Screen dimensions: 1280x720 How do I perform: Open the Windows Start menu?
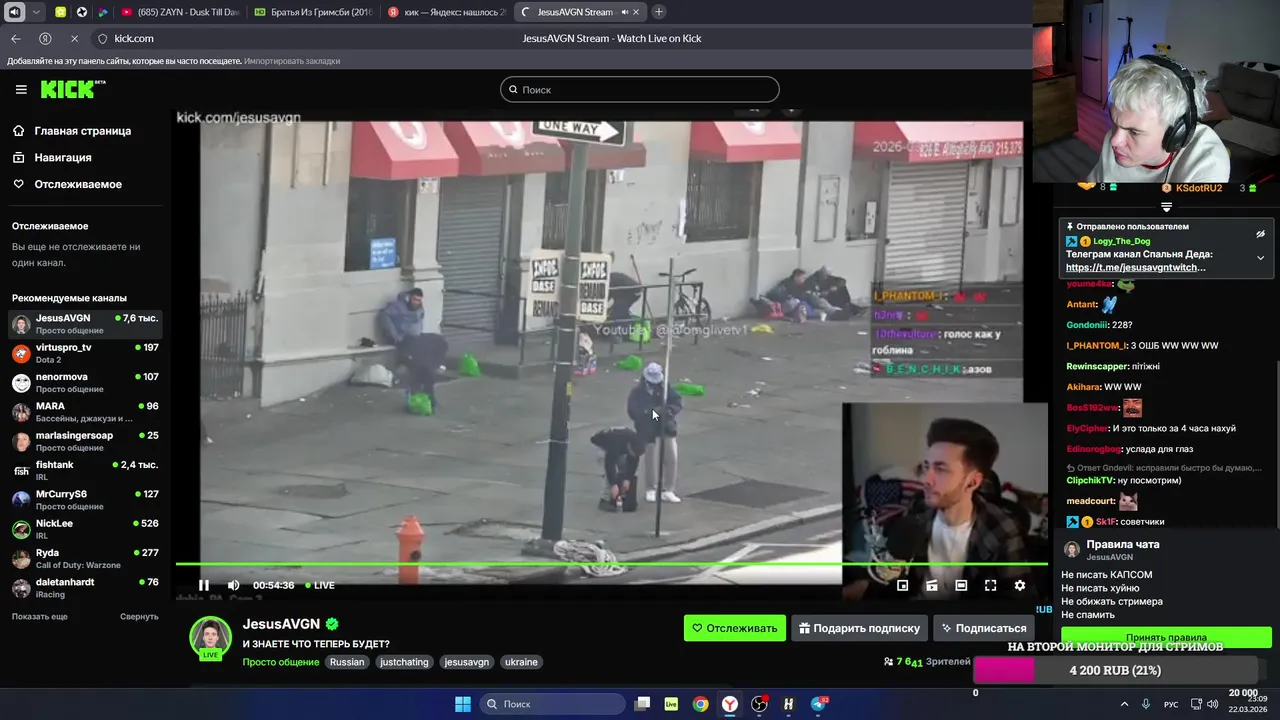[x=463, y=704]
